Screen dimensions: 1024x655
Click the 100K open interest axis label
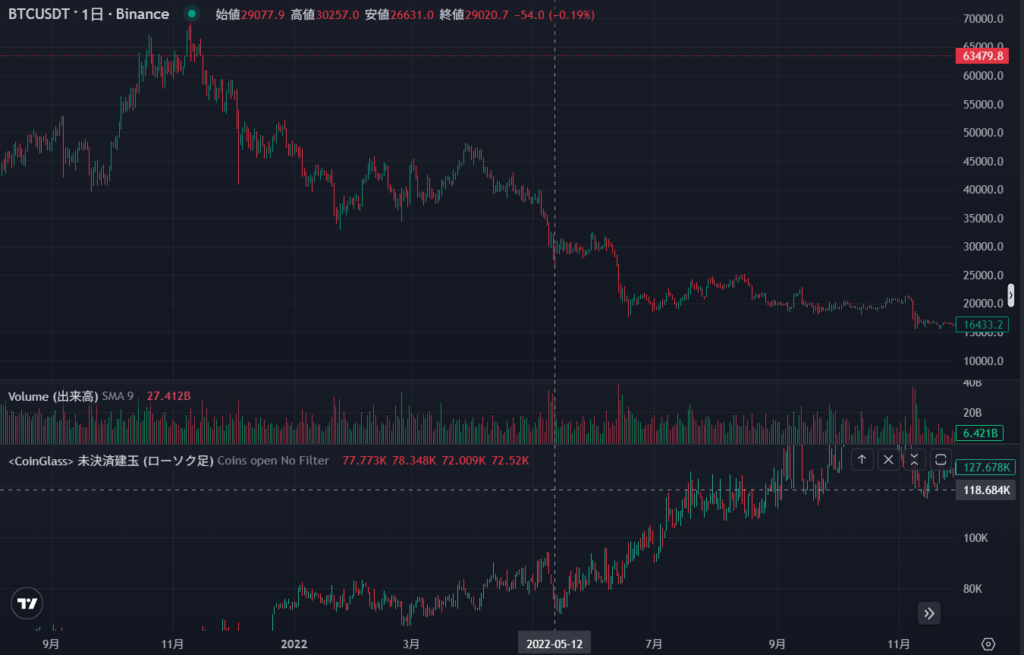click(x=976, y=538)
